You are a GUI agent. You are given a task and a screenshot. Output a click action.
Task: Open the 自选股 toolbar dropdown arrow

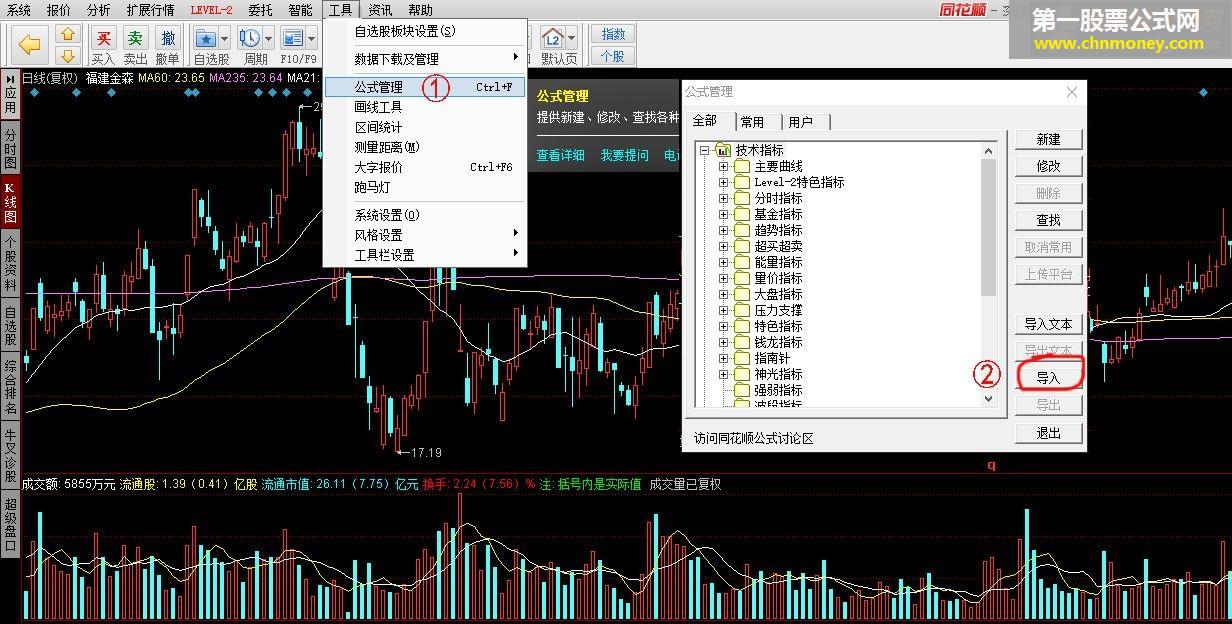pos(225,38)
